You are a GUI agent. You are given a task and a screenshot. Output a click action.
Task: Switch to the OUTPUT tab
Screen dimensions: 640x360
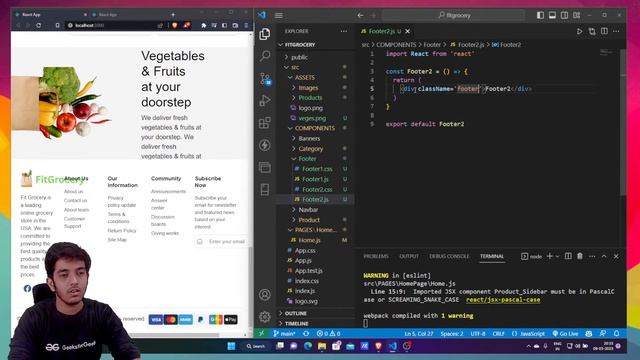pyautogui.click(x=409, y=256)
